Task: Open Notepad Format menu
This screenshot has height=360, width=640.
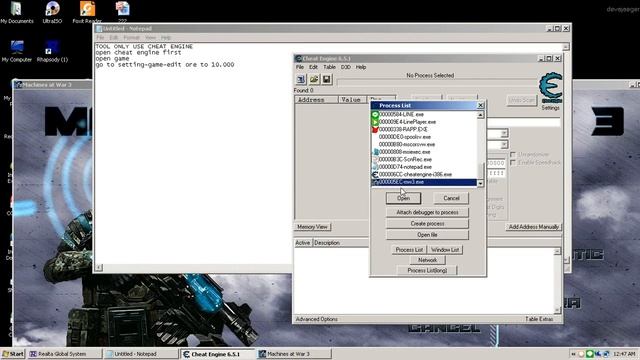Action: pos(131,38)
